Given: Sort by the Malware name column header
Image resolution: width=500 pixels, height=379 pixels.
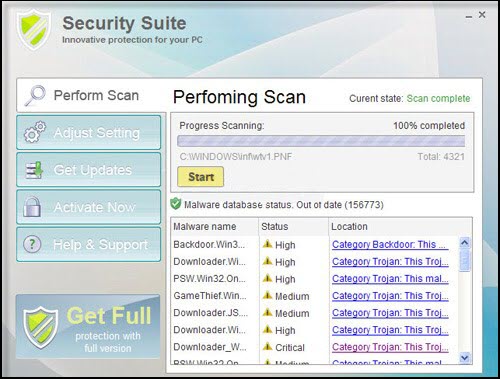Looking at the screenshot, I should (x=215, y=227).
